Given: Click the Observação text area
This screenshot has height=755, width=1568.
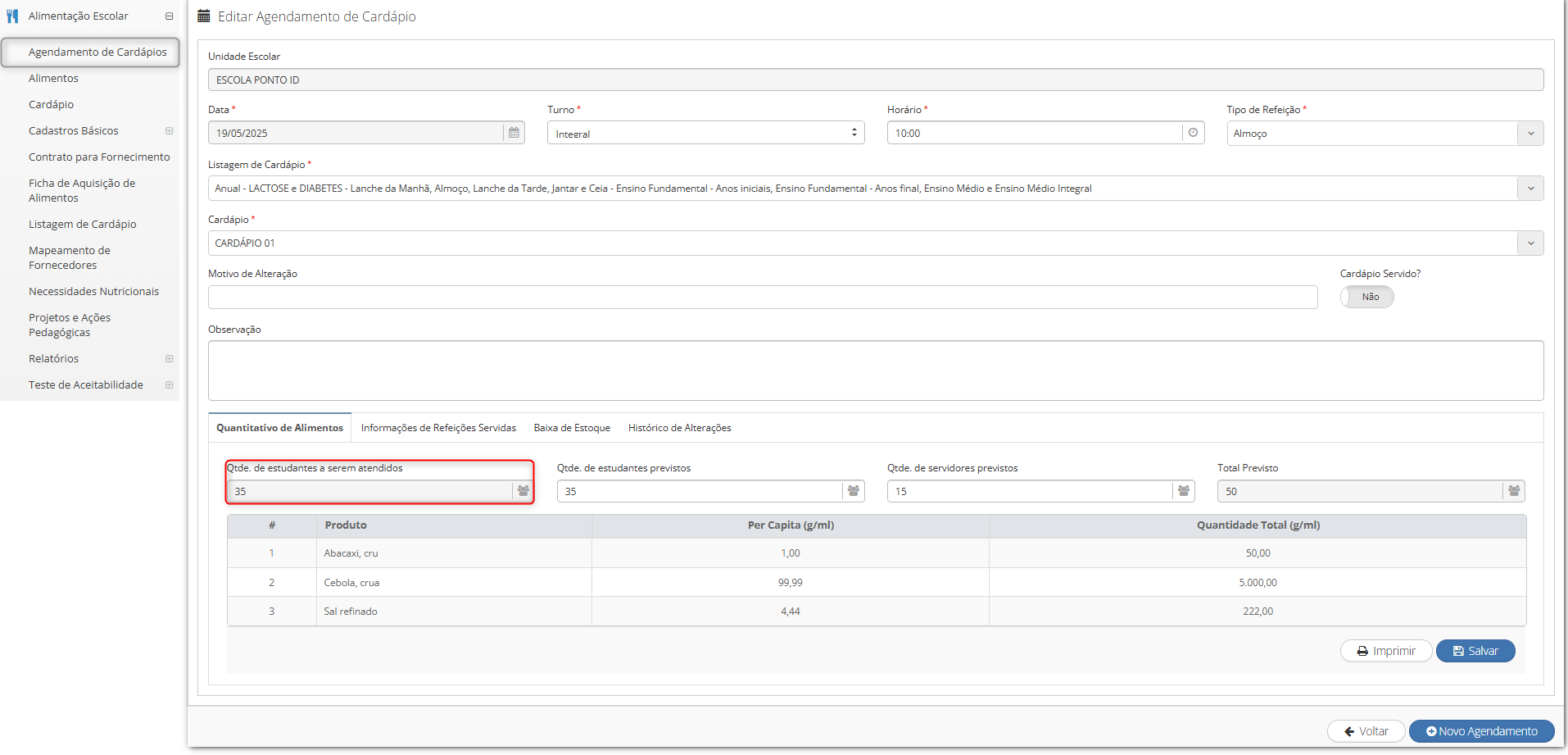Looking at the screenshot, I should [876, 371].
